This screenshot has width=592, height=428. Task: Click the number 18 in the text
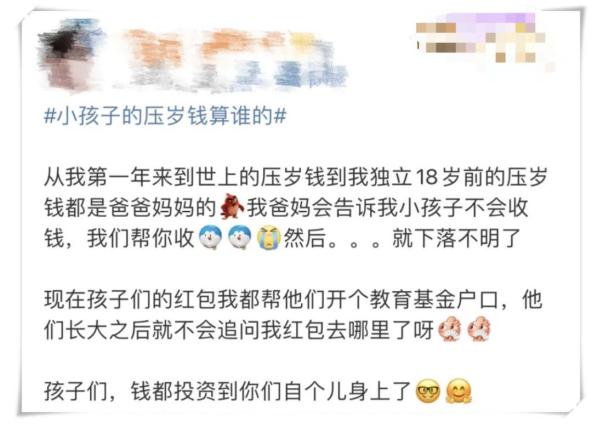coord(427,177)
